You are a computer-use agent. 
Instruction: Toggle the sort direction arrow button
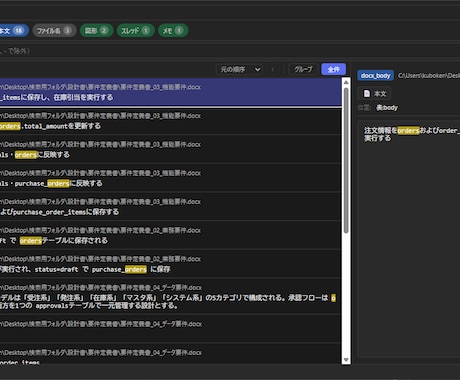[273, 69]
